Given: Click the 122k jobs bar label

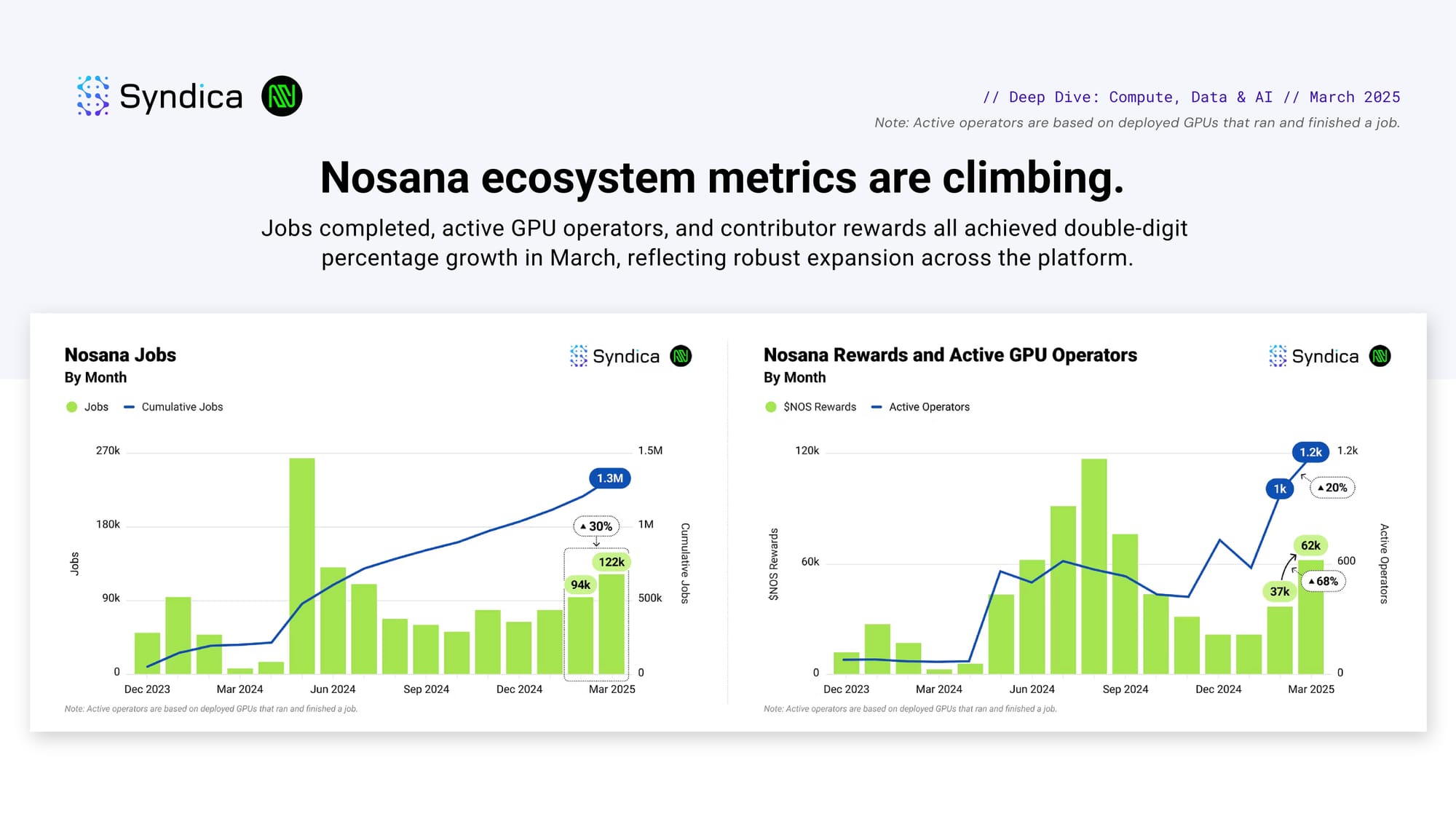Looking at the screenshot, I should point(611,562).
